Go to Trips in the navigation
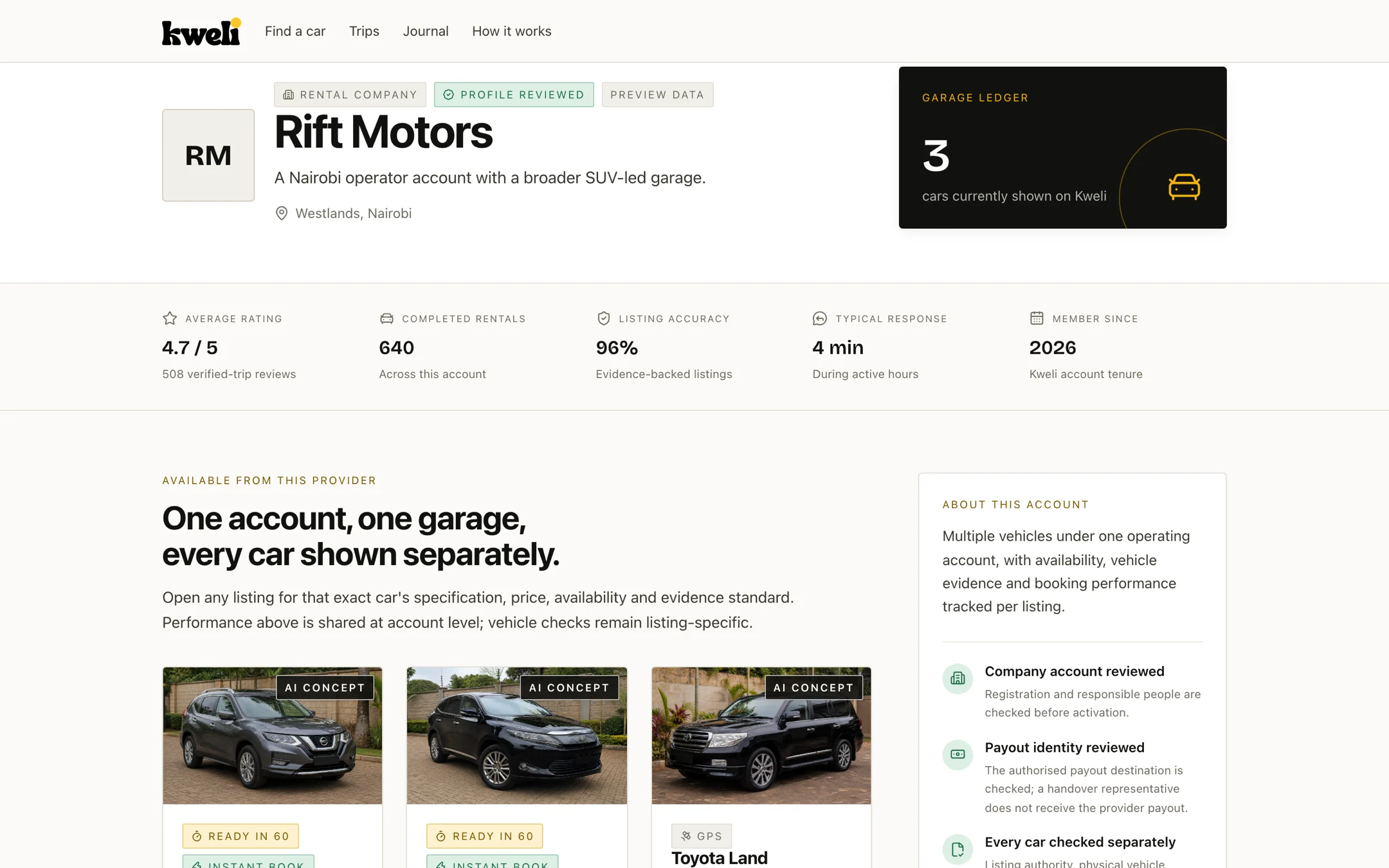The width and height of the screenshot is (1389, 868). (x=364, y=31)
